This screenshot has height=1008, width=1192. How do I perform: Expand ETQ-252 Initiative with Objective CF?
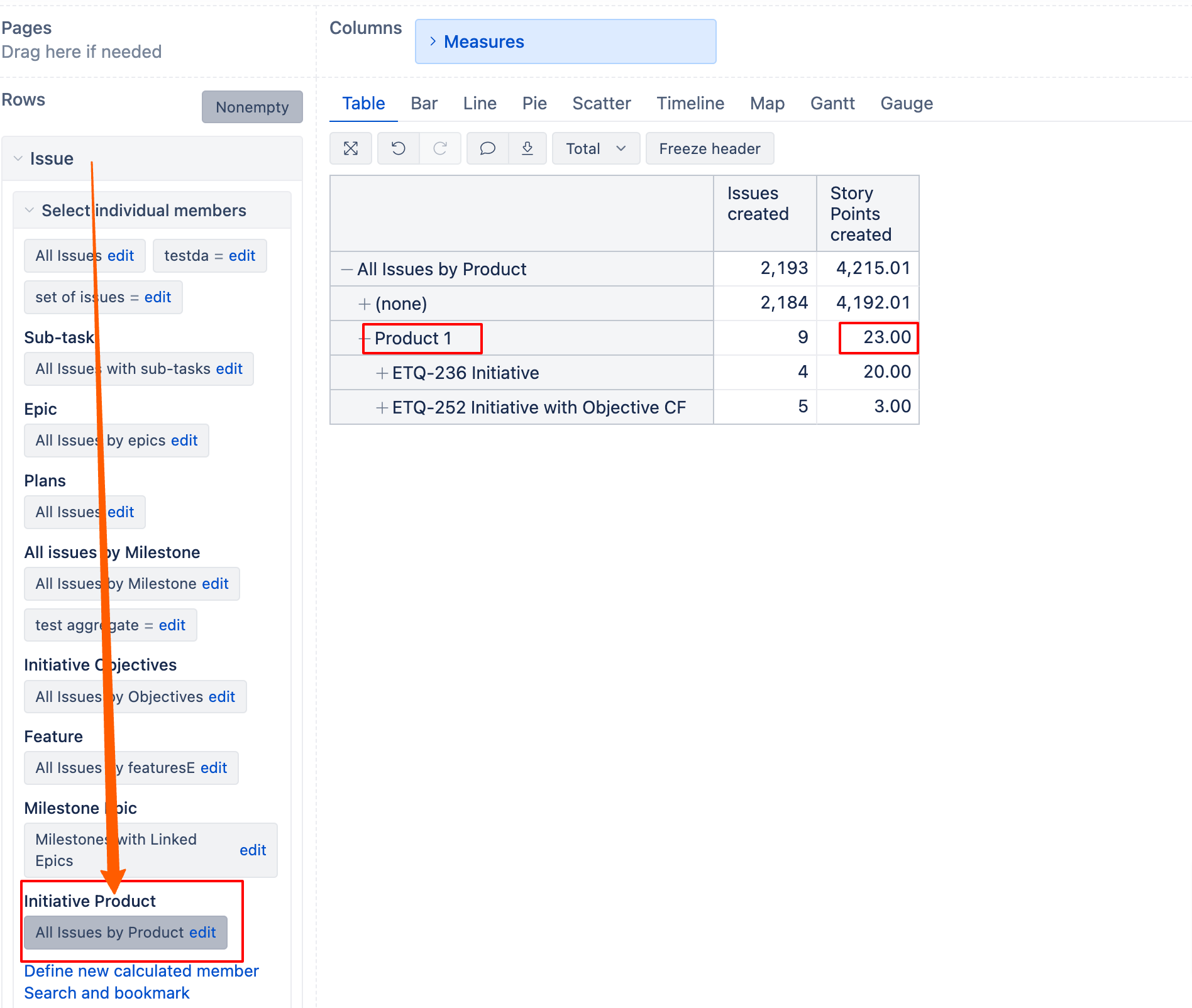(x=382, y=408)
